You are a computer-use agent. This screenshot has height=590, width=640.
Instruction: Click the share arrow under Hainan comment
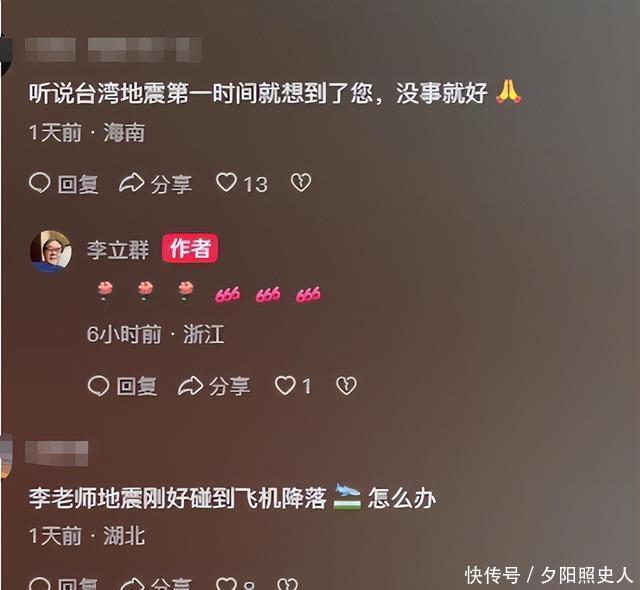pyautogui.click(x=131, y=183)
